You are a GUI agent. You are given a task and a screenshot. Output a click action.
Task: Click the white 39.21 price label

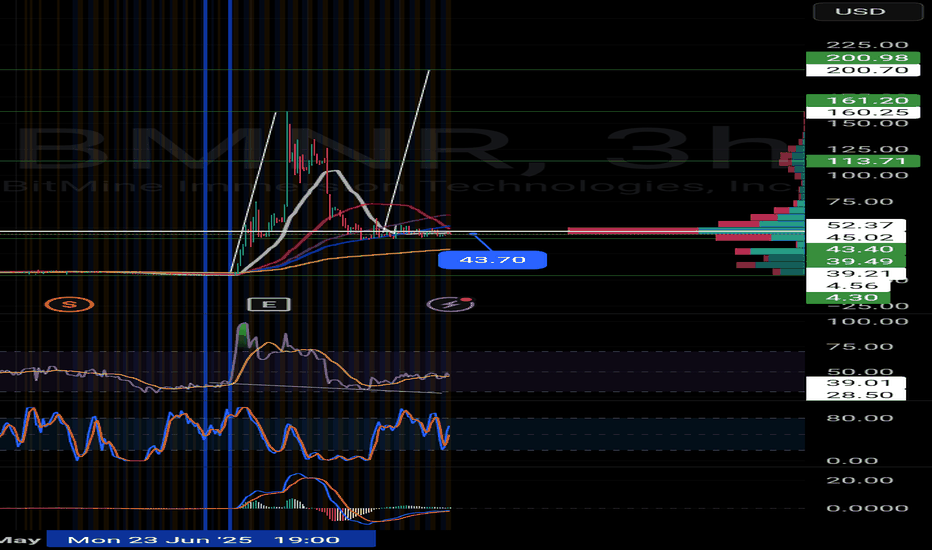coord(856,274)
